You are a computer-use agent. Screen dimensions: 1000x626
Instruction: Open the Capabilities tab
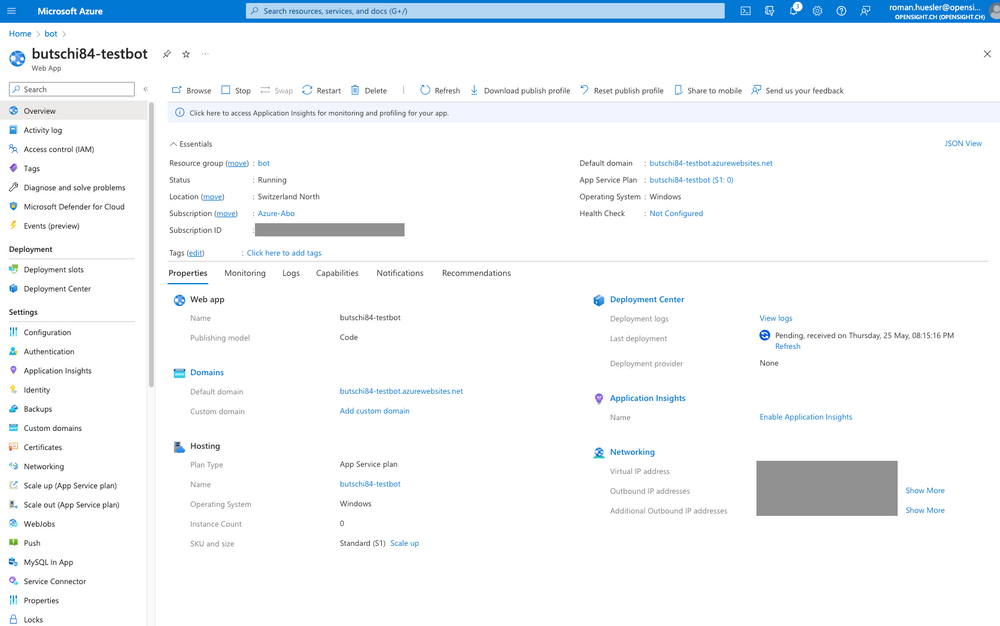337,273
